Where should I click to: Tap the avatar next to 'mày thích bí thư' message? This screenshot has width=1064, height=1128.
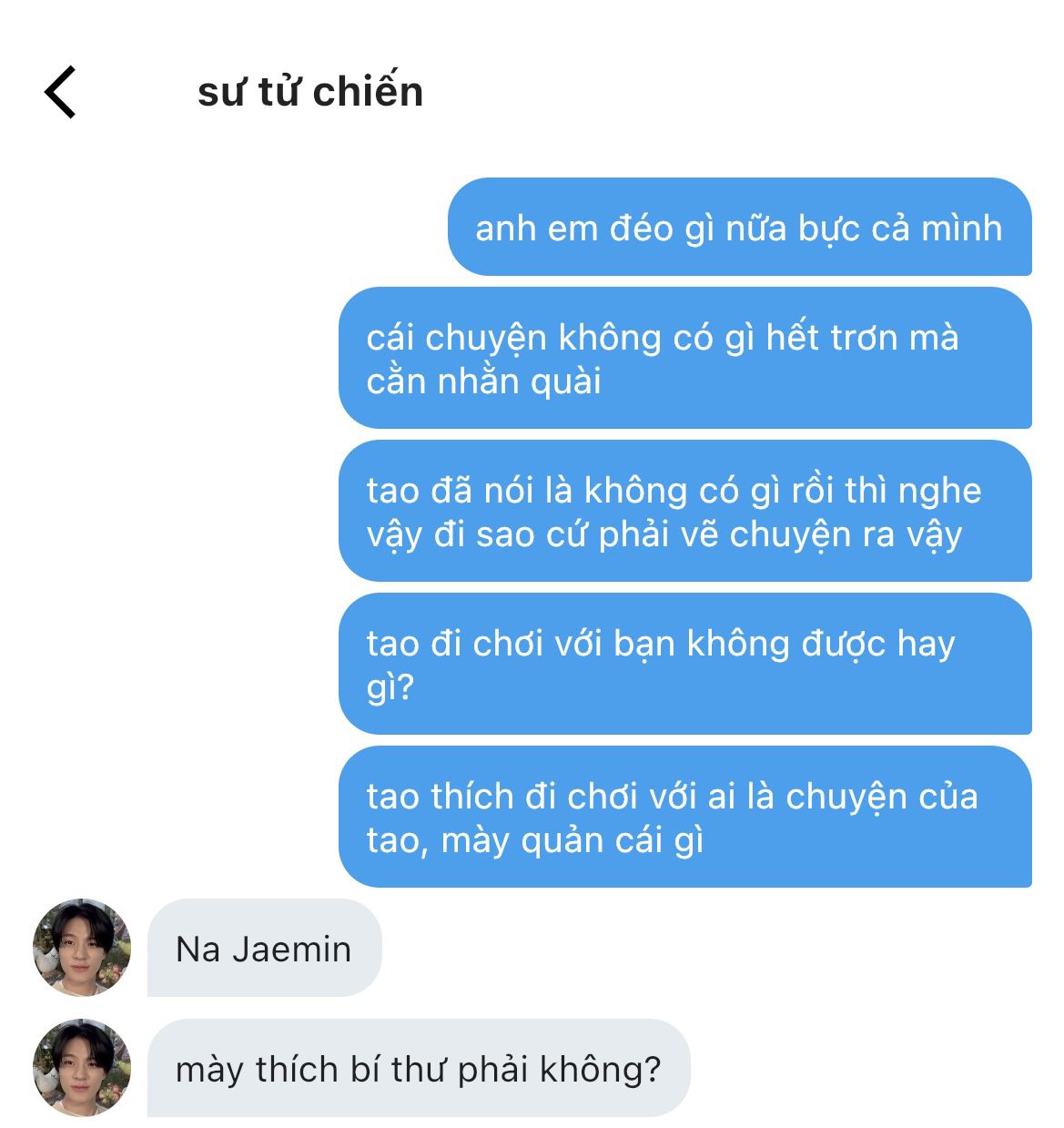point(82,1068)
